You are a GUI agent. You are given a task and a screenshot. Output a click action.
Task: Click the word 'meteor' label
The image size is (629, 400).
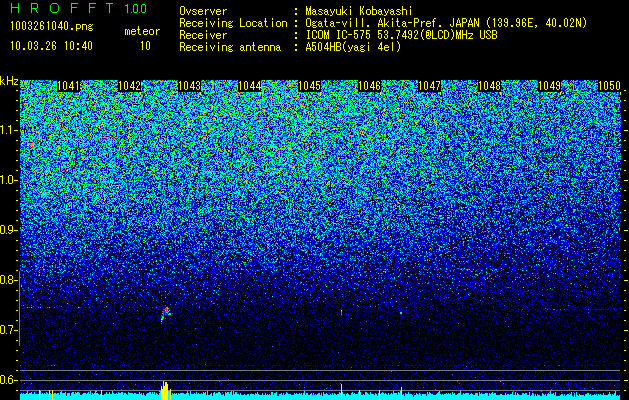[142, 31]
